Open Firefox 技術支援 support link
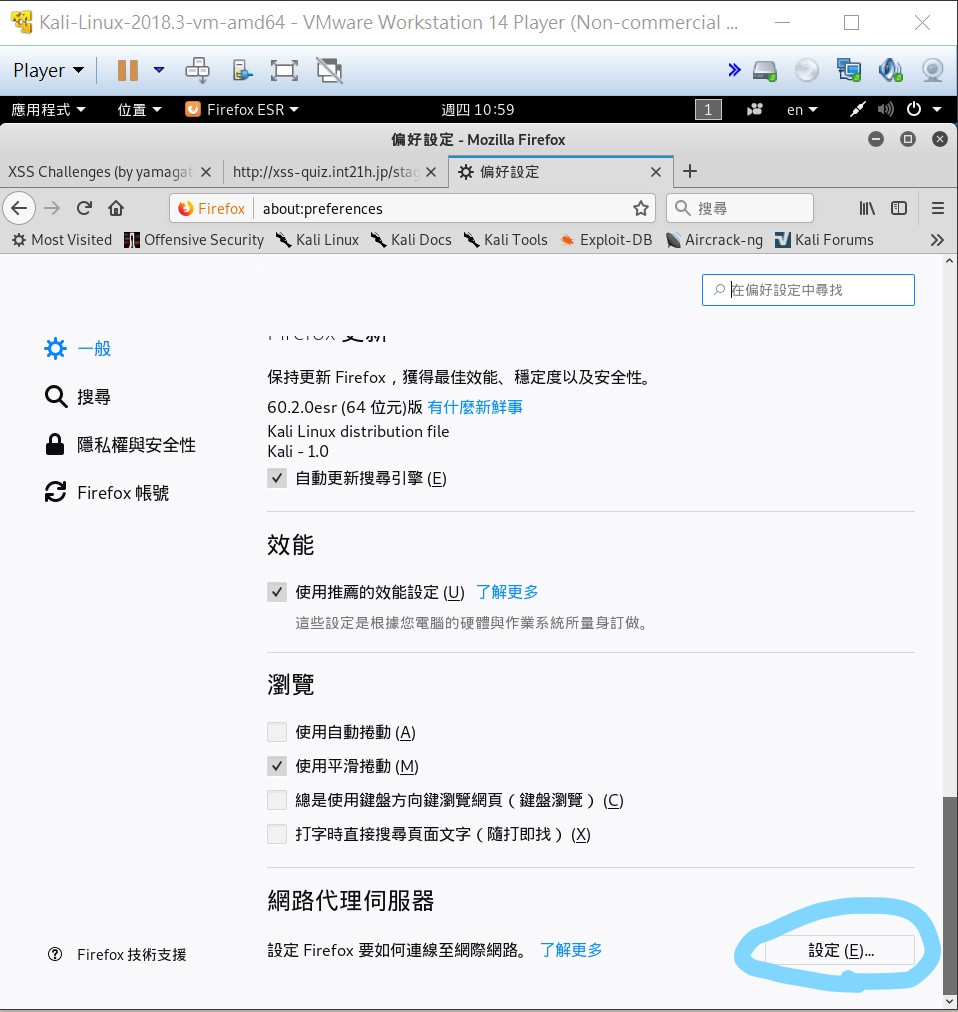 click(x=117, y=954)
